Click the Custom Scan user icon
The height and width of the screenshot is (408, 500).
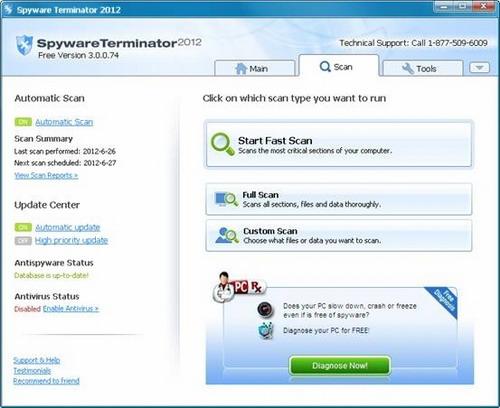click(227, 235)
